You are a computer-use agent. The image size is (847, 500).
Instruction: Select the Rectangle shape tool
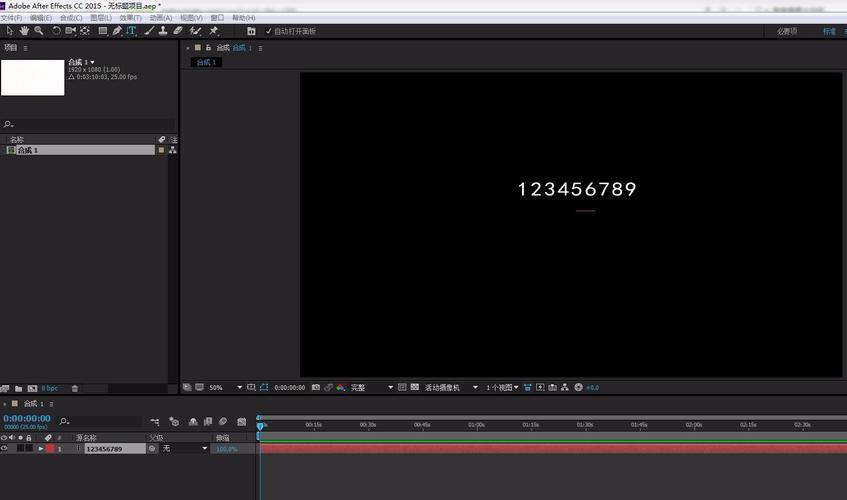click(x=102, y=31)
